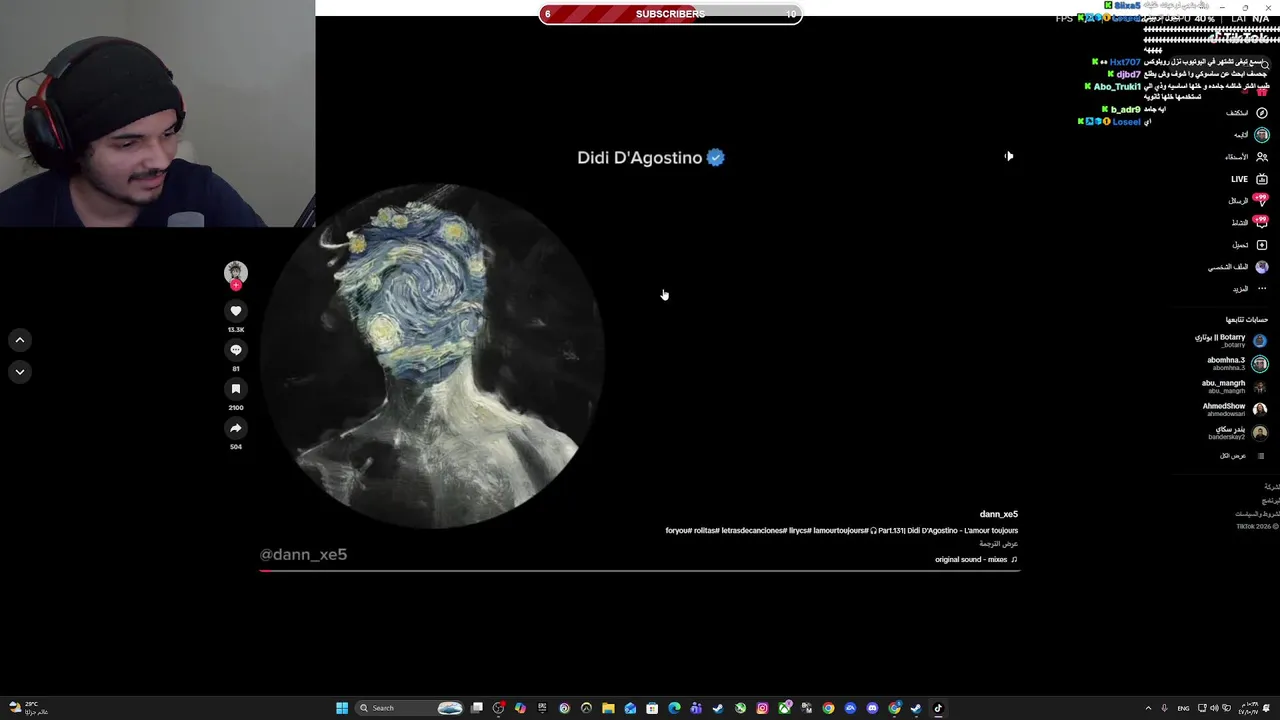
Task: Click the #foryou hashtag in caption
Action: click(x=679, y=531)
